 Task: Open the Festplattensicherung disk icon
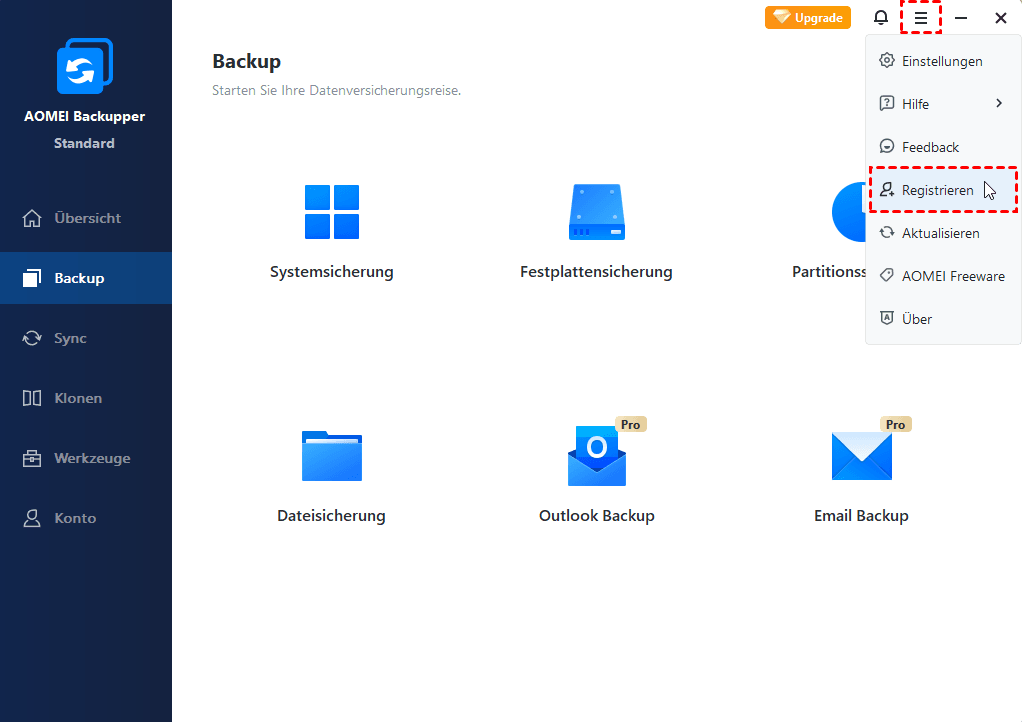point(596,212)
